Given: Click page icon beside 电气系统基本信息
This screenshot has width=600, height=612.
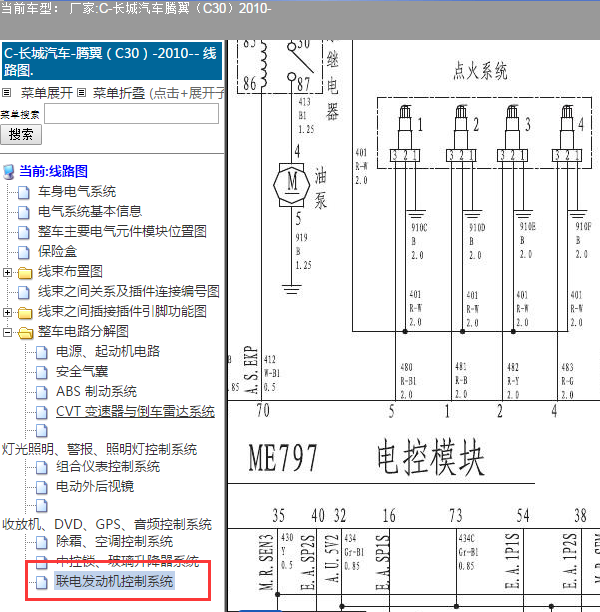Looking at the screenshot, I should coord(24,212).
